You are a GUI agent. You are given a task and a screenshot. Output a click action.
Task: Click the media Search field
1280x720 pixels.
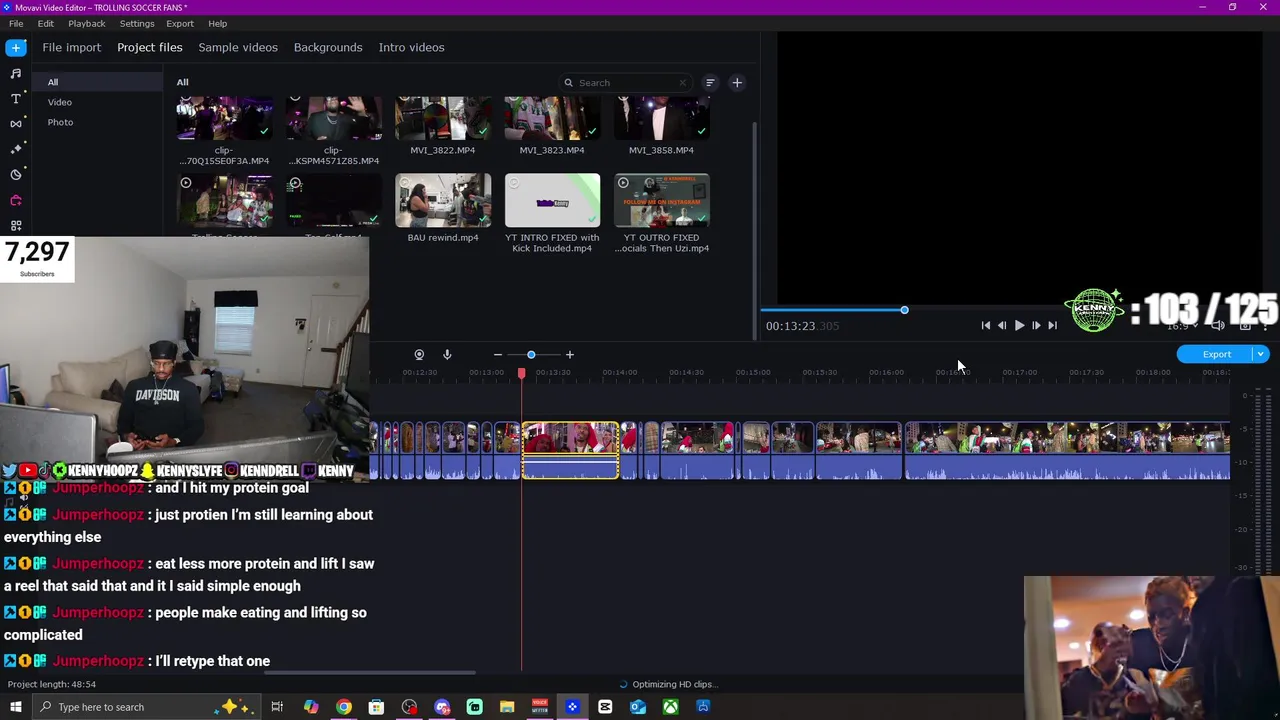(x=625, y=83)
